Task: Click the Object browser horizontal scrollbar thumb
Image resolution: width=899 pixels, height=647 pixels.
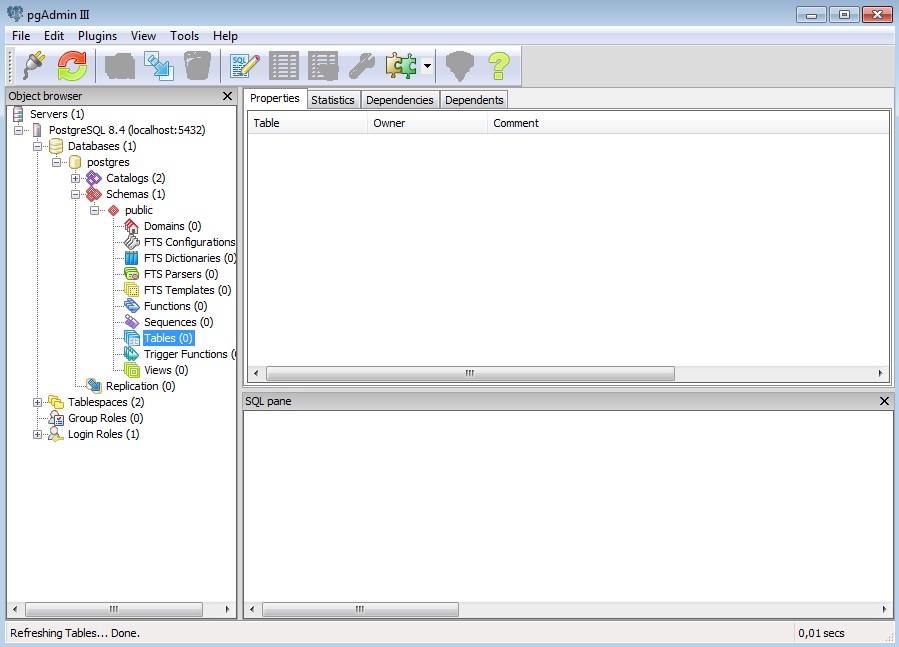Action: click(x=114, y=609)
